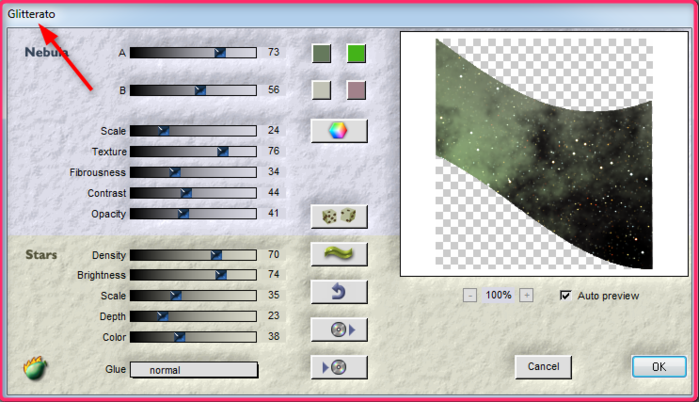The image size is (699, 402).
Task: Click the Nebula A value 73
Action: 274,52
